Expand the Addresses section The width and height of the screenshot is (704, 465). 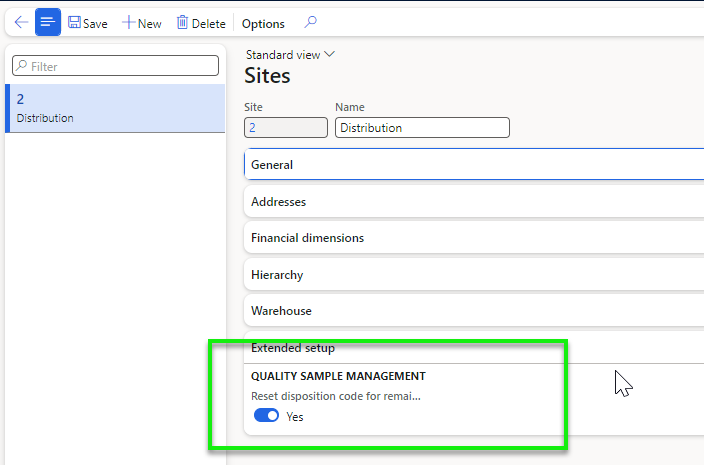(279, 202)
